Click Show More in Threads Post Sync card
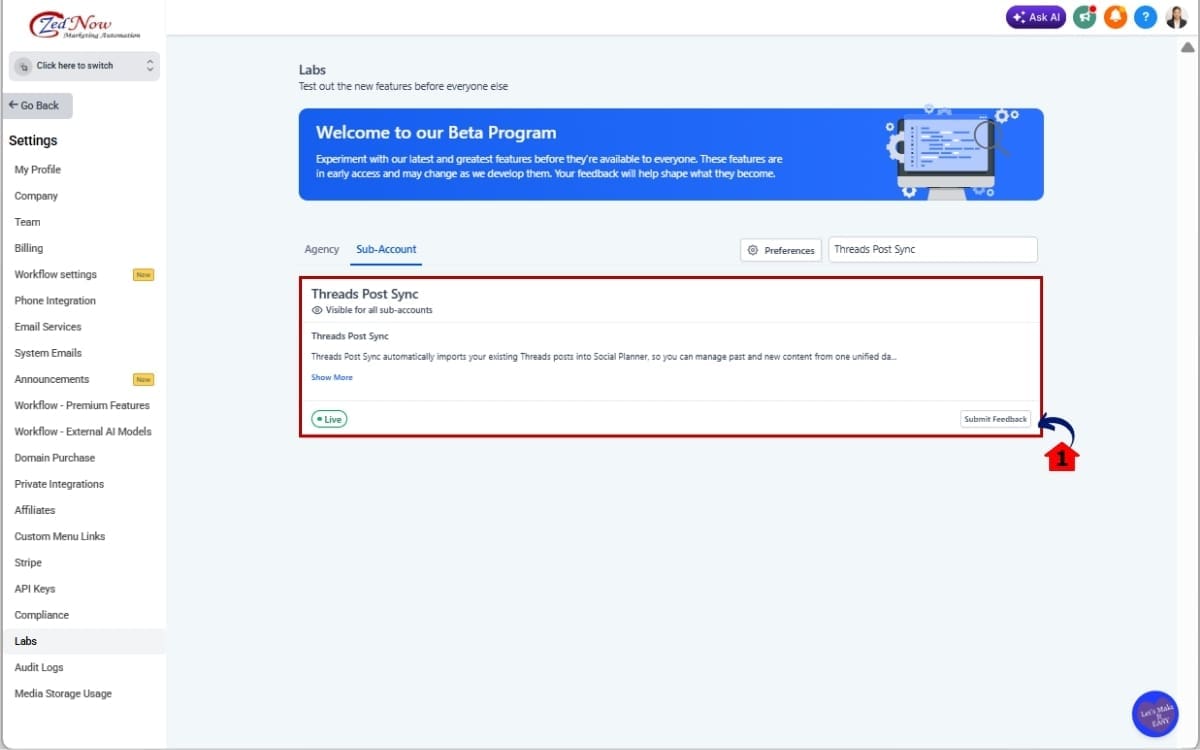Screen dimensions: 1200x750 point(332,377)
